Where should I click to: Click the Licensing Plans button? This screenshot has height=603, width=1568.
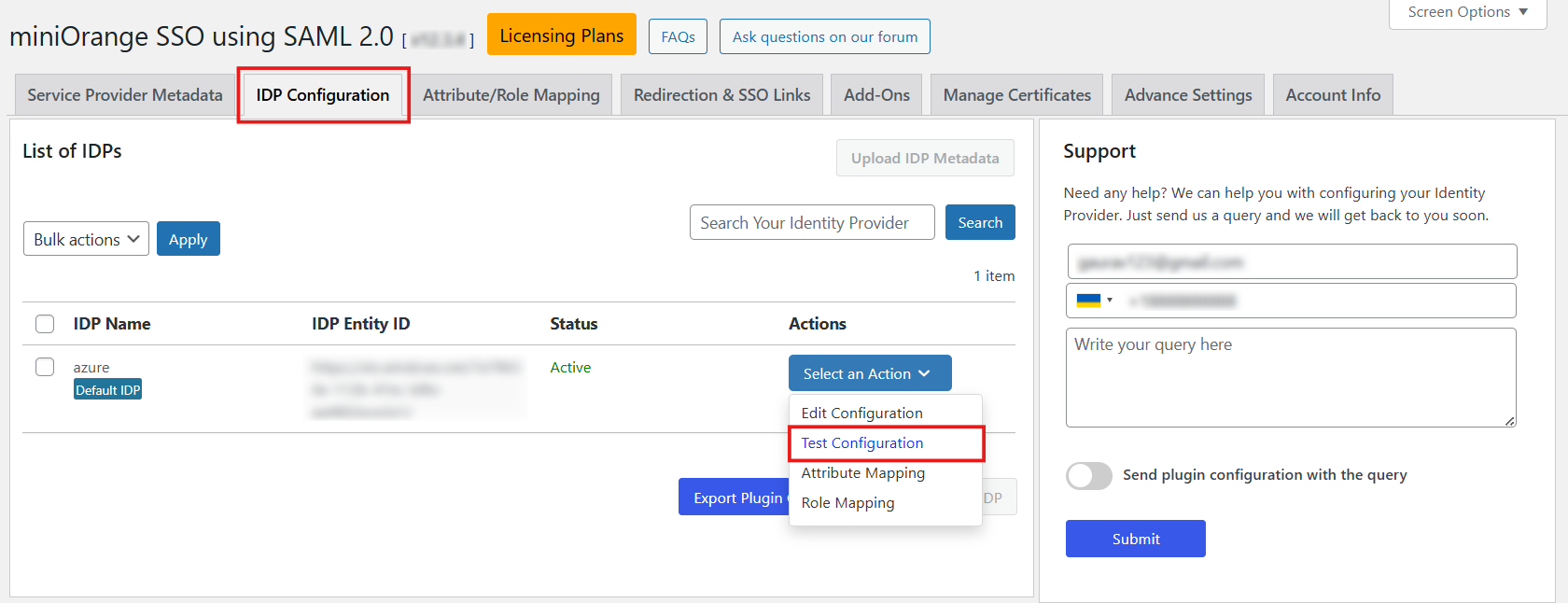click(x=561, y=35)
